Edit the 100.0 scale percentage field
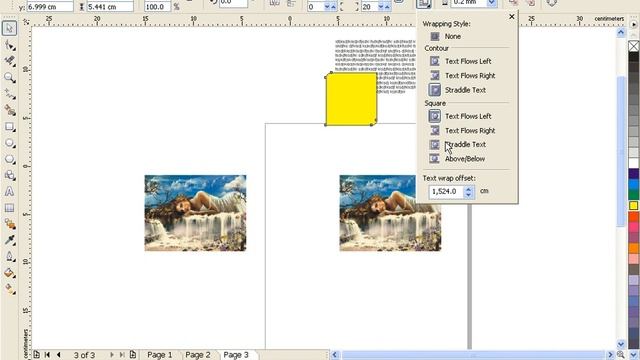 [x=157, y=7]
